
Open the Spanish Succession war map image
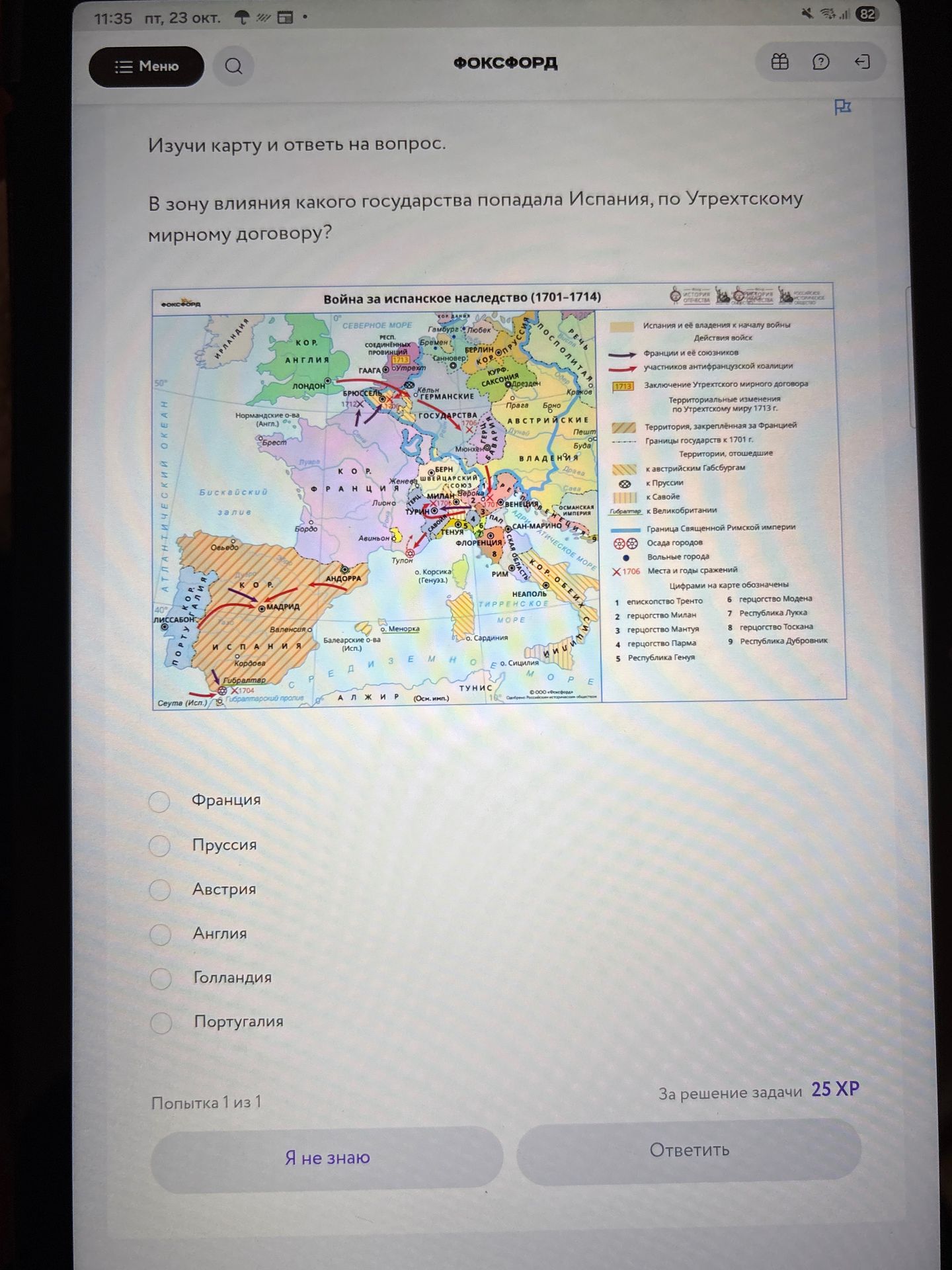(x=499, y=497)
